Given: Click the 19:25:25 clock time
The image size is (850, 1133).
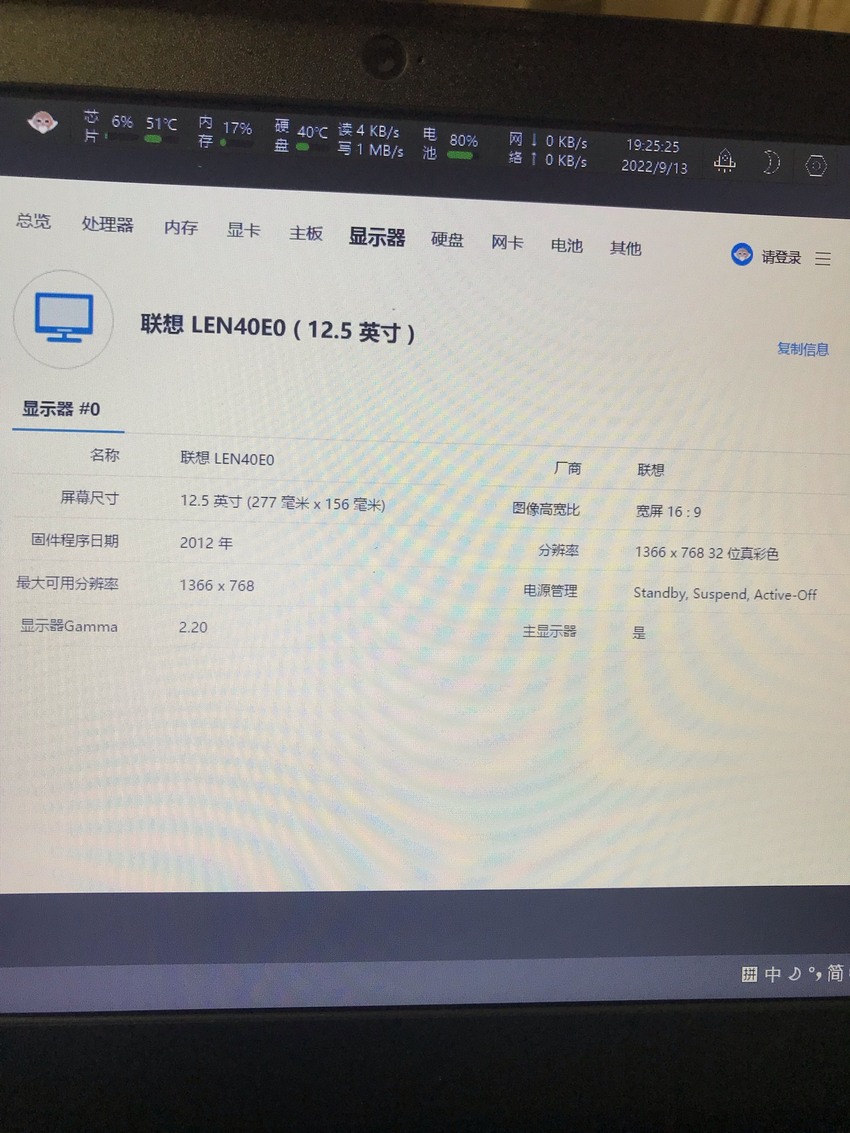Looking at the screenshot, I should (x=653, y=146).
